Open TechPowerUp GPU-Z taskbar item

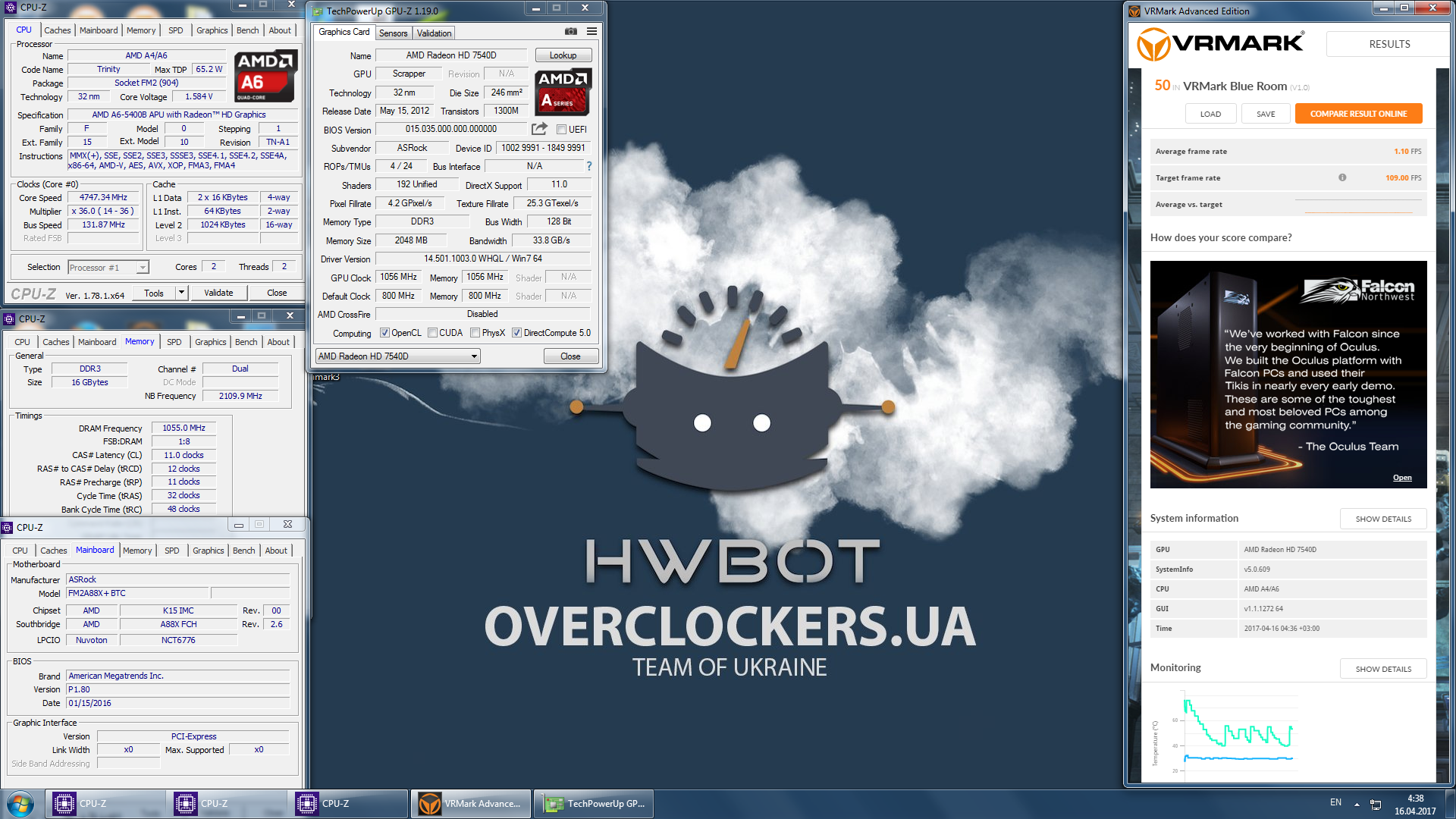tap(593, 804)
